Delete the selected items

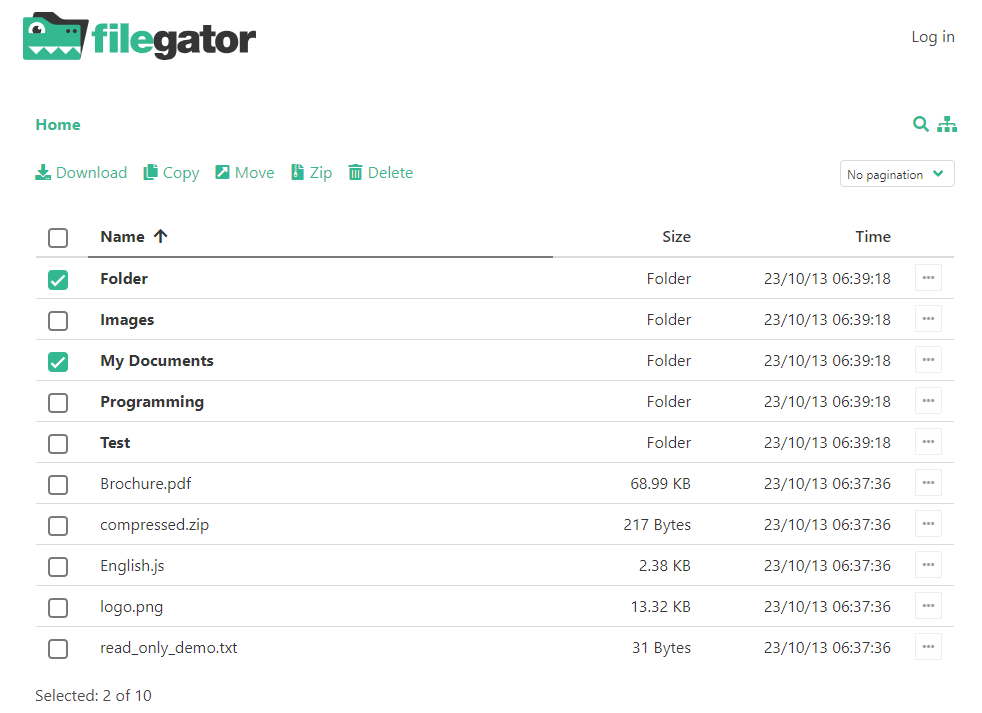[380, 173]
